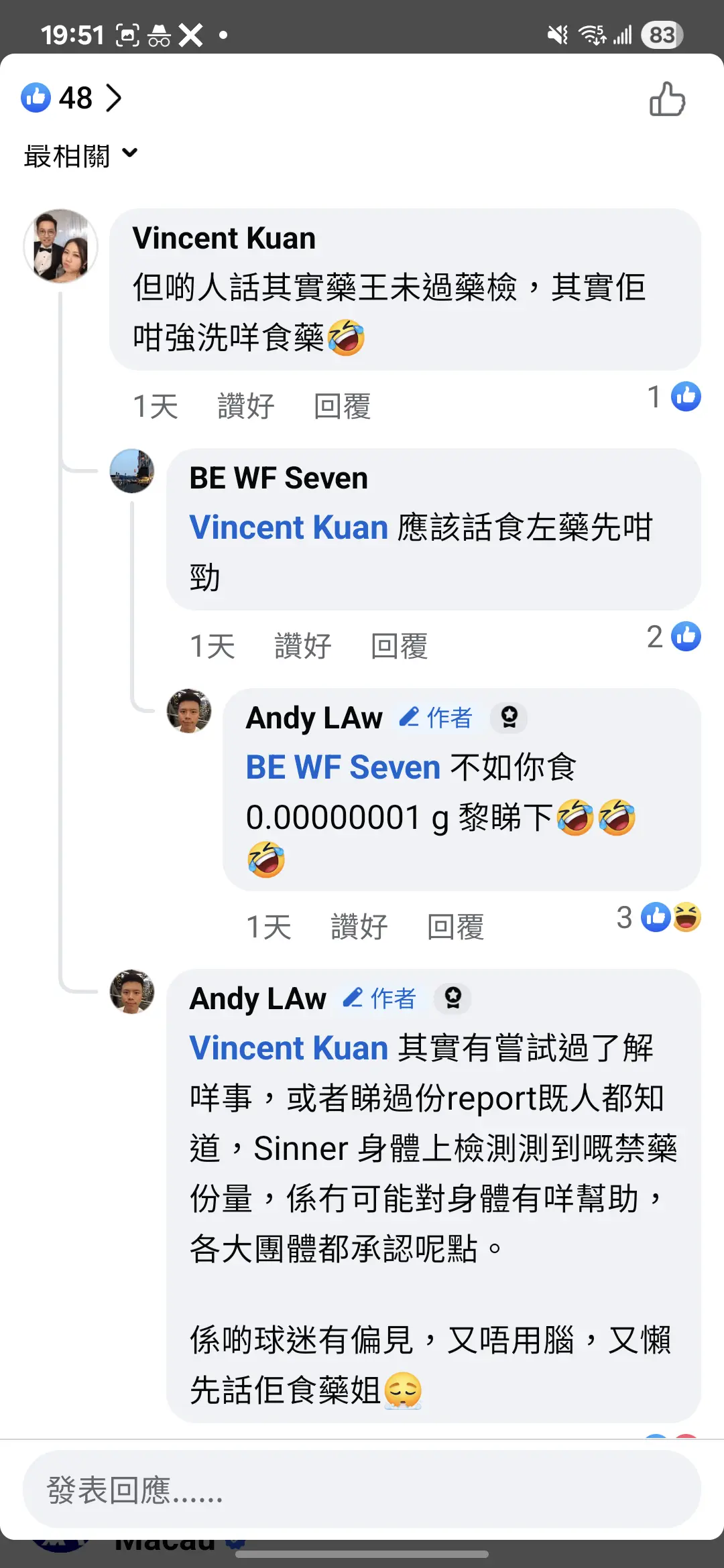View the 3 like and haha reactions

pyautogui.click(x=659, y=917)
